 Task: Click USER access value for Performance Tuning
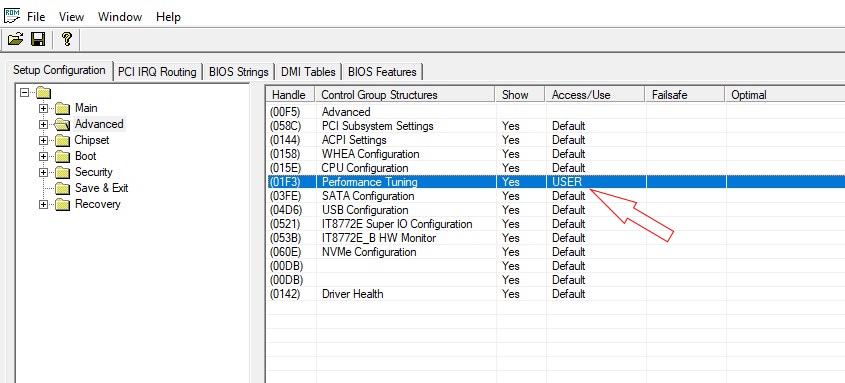tap(567, 182)
